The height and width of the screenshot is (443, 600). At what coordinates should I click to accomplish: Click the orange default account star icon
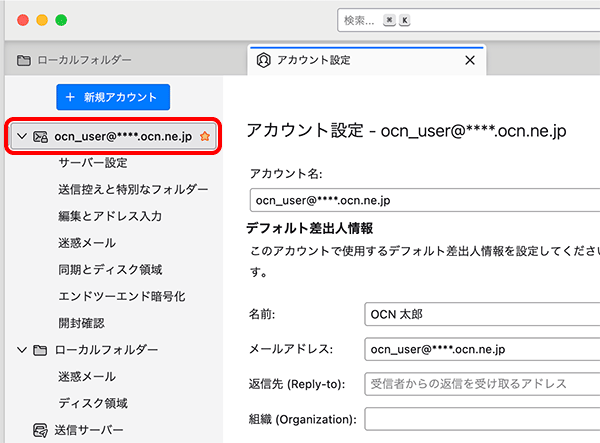pos(205,136)
